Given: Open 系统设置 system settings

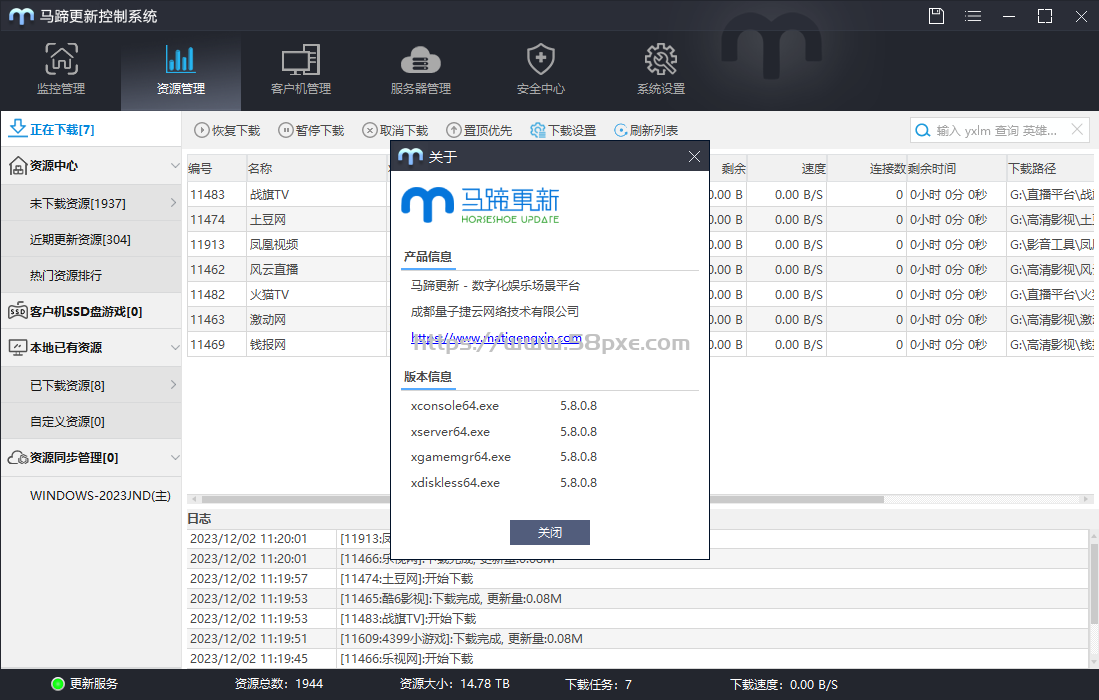Looking at the screenshot, I should click(661, 69).
